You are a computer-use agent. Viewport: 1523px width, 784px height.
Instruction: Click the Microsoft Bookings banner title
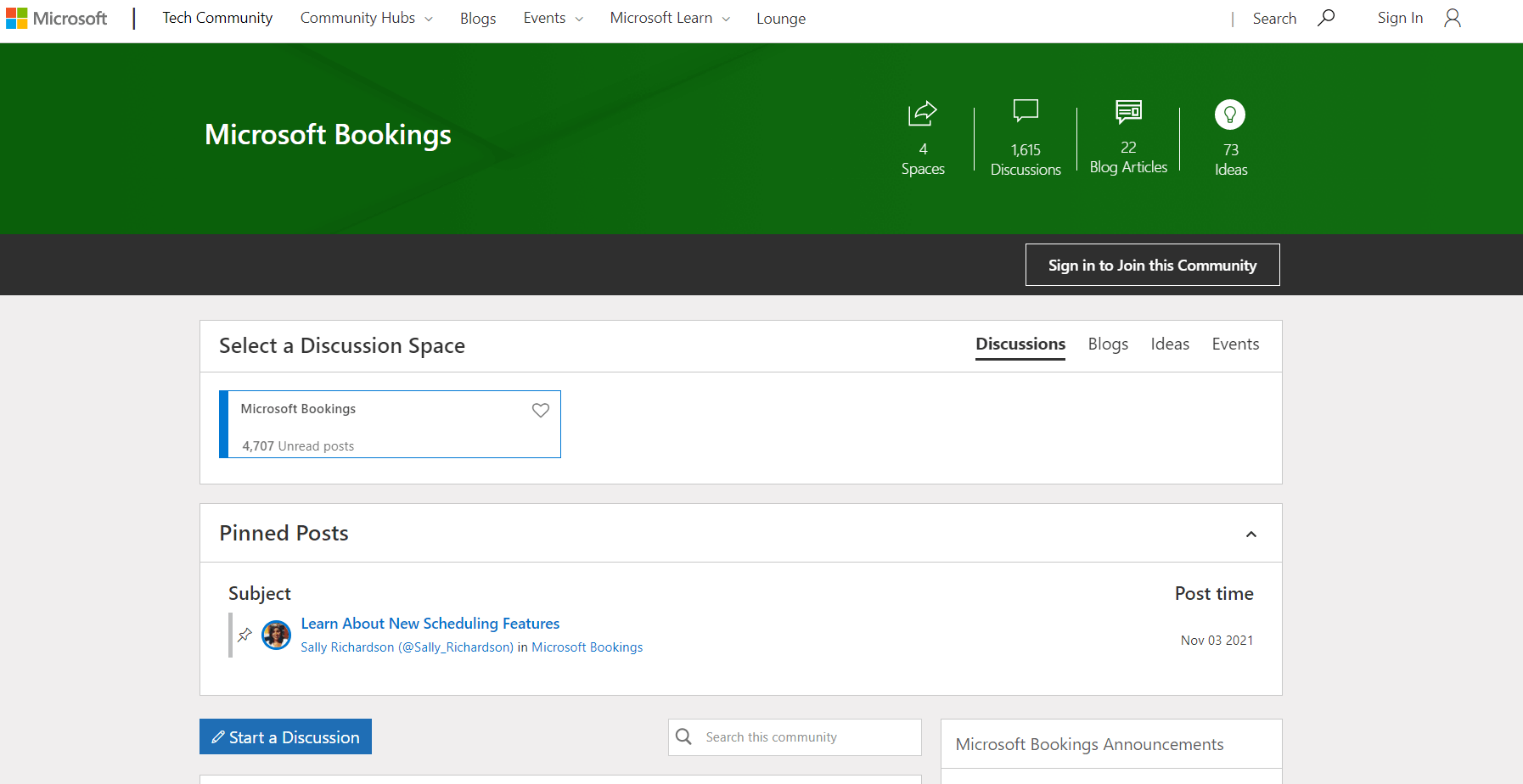tap(328, 135)
